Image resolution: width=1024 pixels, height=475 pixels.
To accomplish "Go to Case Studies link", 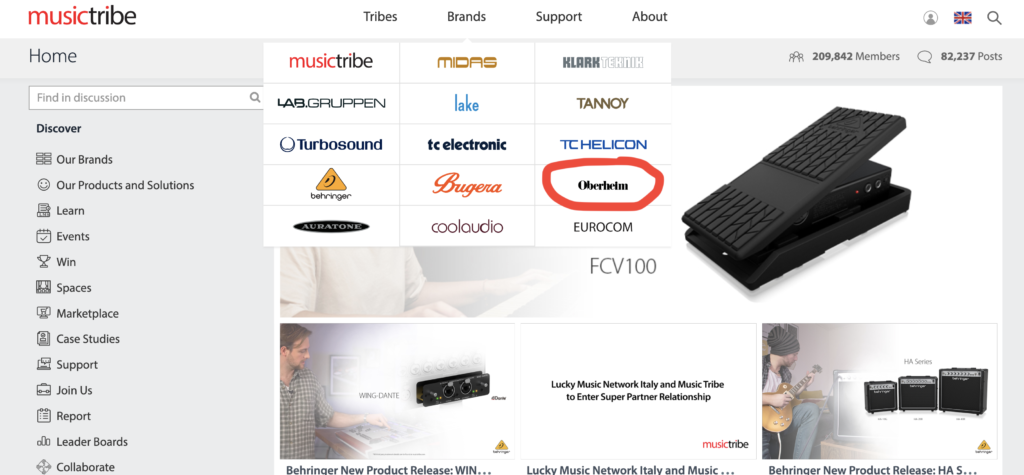I will click(88, 338).
